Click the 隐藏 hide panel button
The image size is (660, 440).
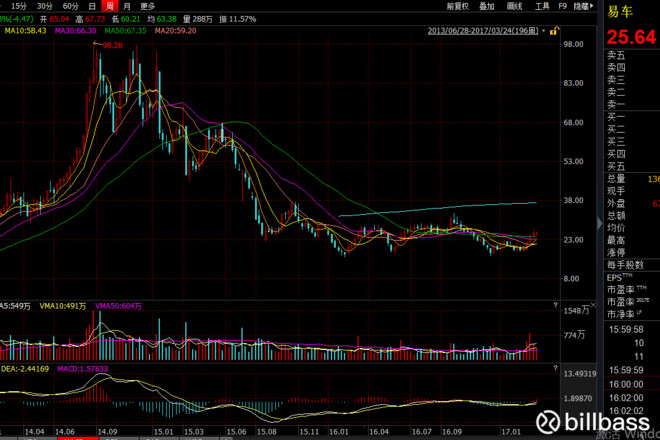tap(588, 5)
